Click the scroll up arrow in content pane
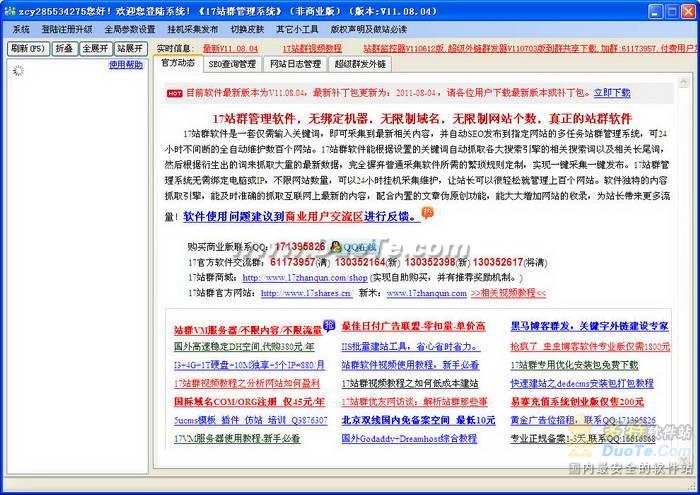Viewport: 700px width, 495px height. pyautogui.click(x=683, y=83)
